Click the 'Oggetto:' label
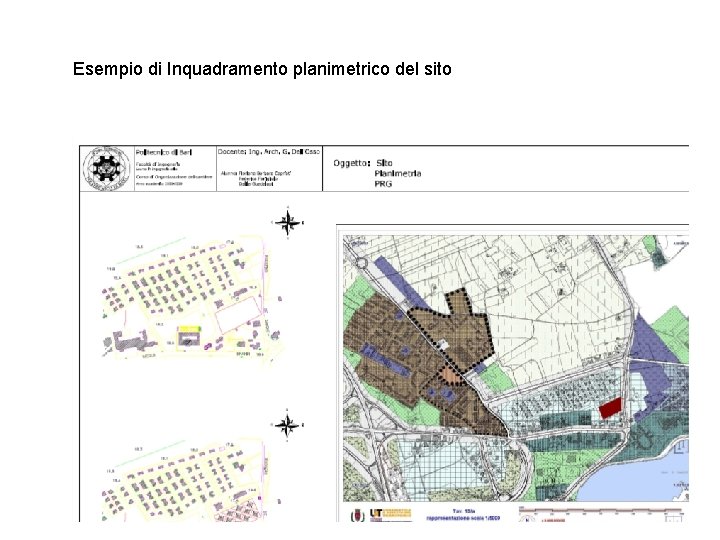This screenshot has height=540, width=720. (x=352, y=163)
